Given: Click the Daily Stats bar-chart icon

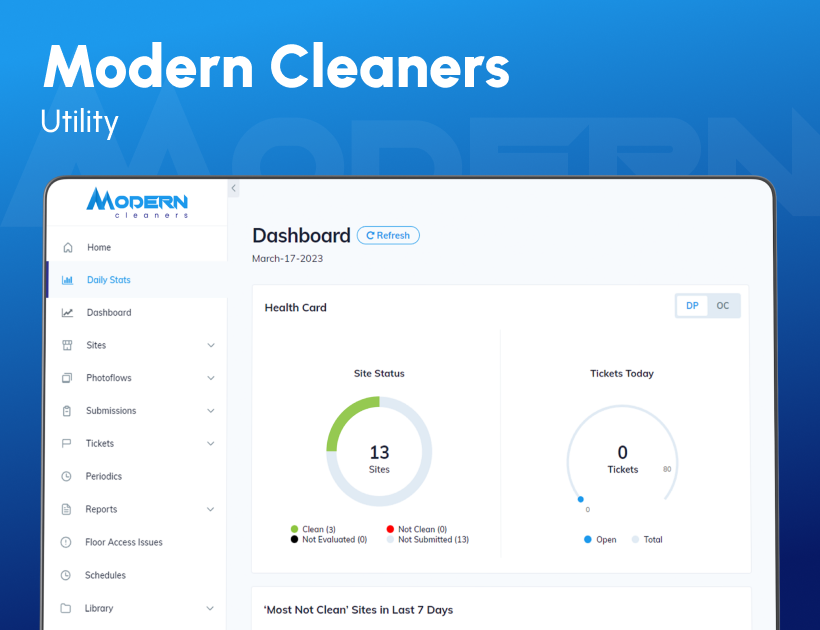Looking at the screenshot, I should tap(68, 280).
